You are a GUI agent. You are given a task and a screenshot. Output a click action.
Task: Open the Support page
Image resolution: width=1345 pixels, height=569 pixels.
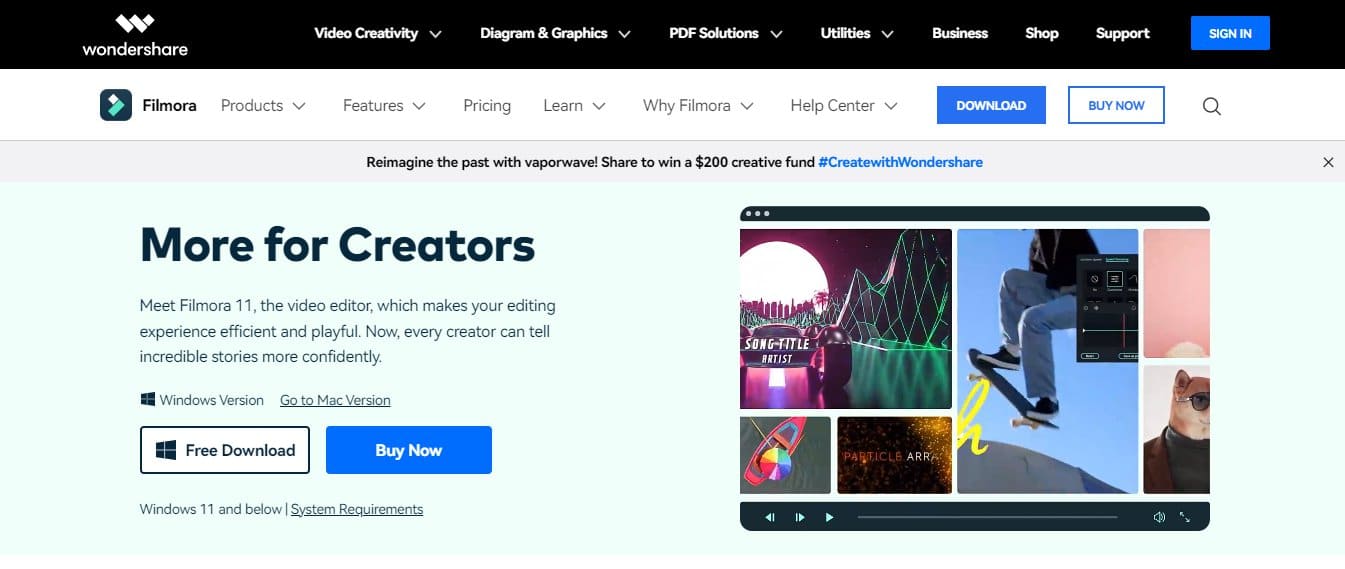click(x=1122, y=33)
